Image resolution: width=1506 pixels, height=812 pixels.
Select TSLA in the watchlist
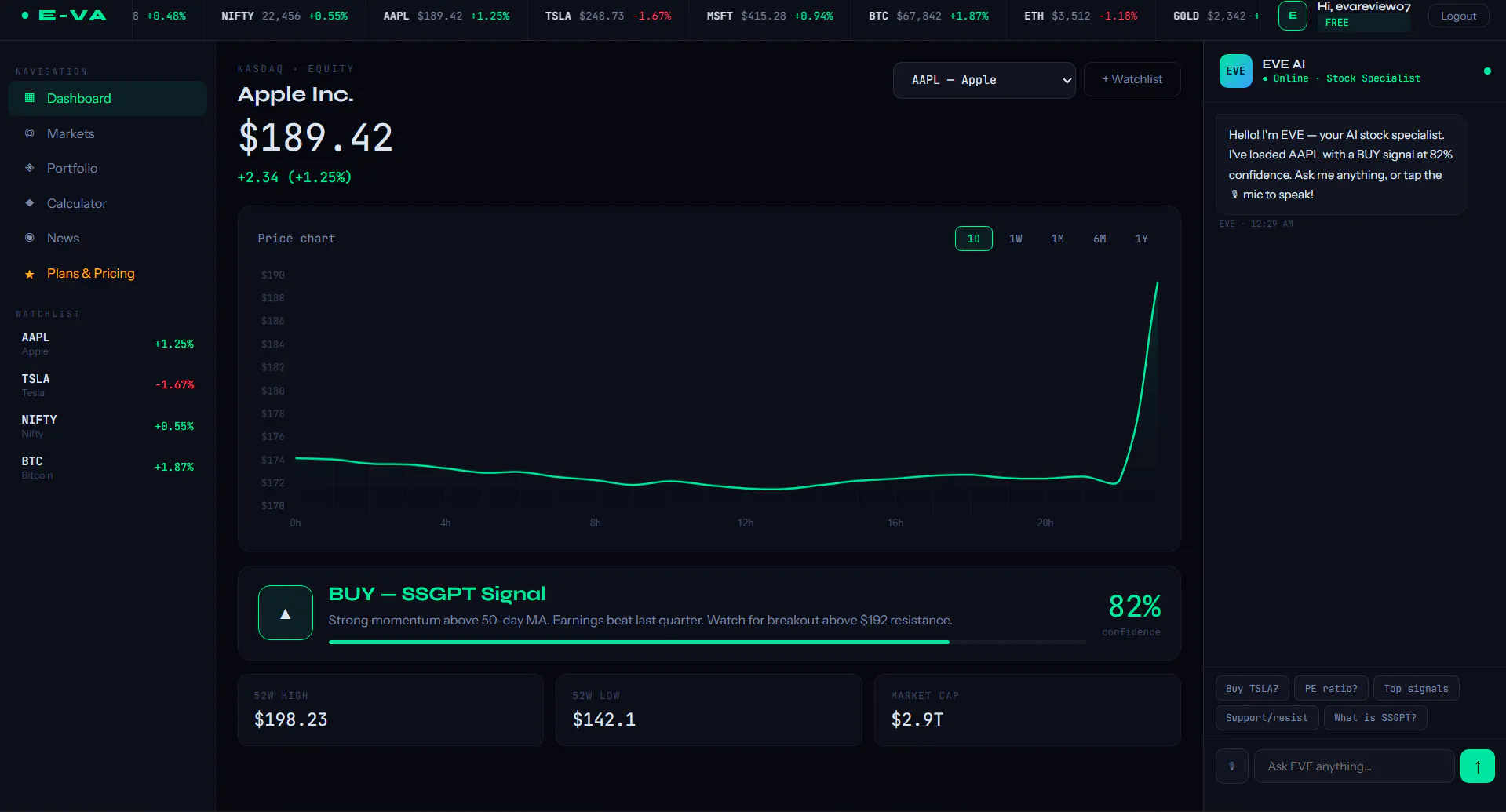tap(108, 385)
